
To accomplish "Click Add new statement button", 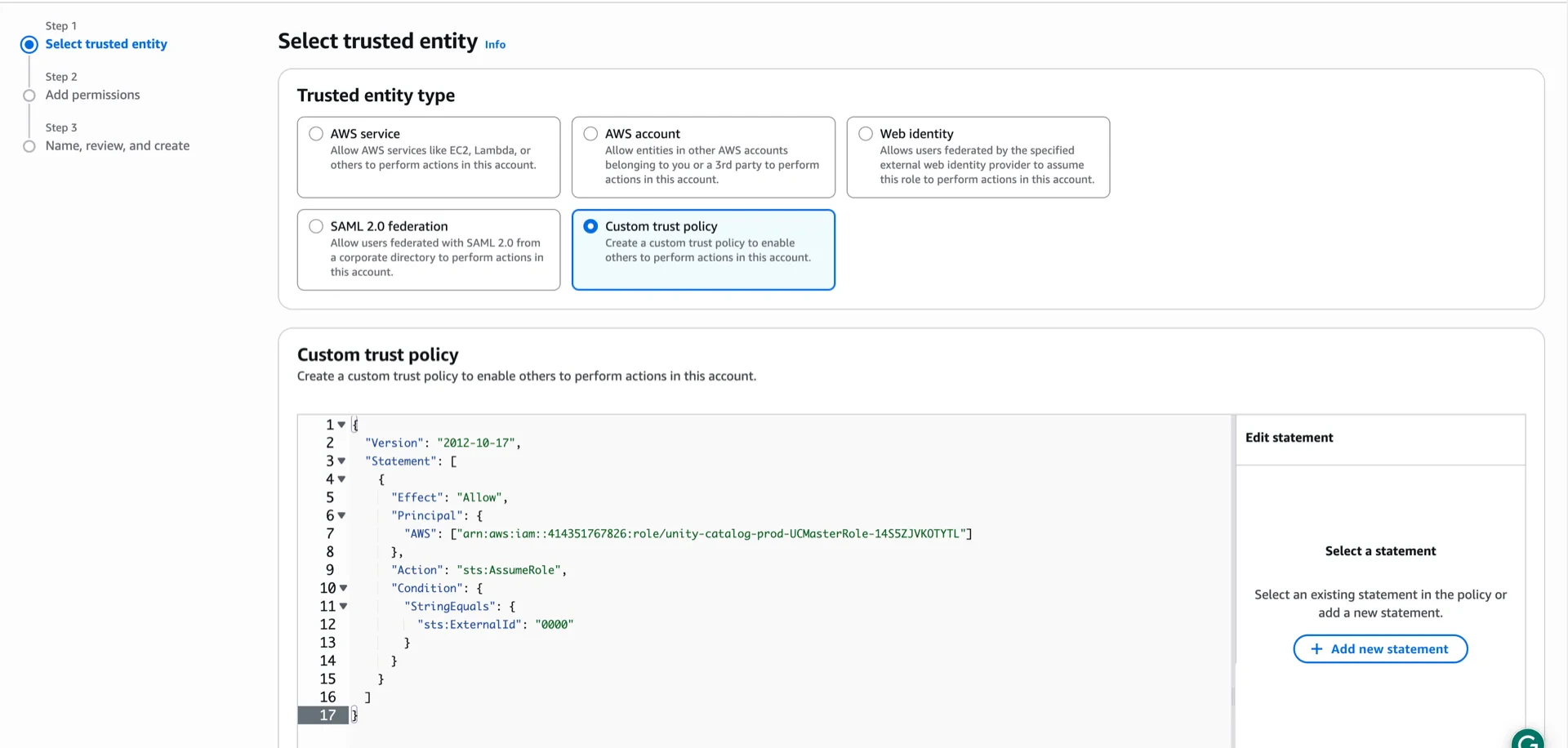I will [x=1380, y=649].
